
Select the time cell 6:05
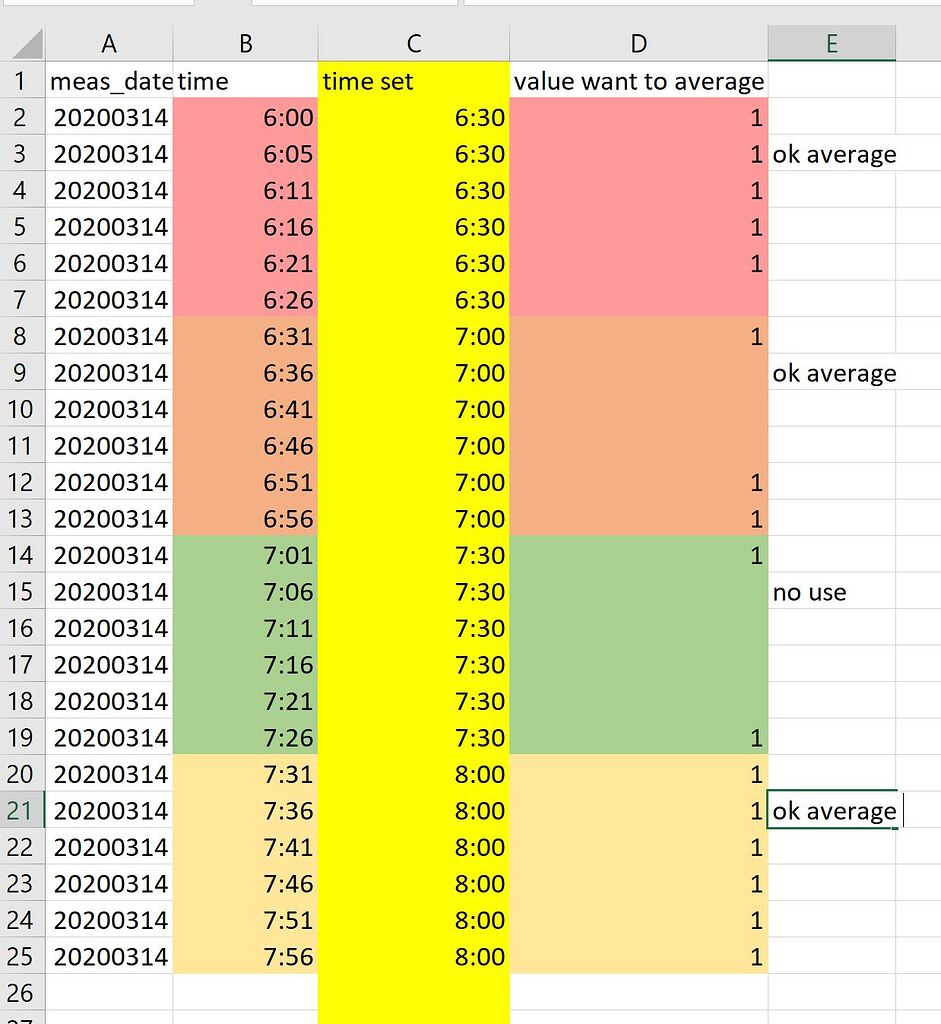(x=246, y=153)
